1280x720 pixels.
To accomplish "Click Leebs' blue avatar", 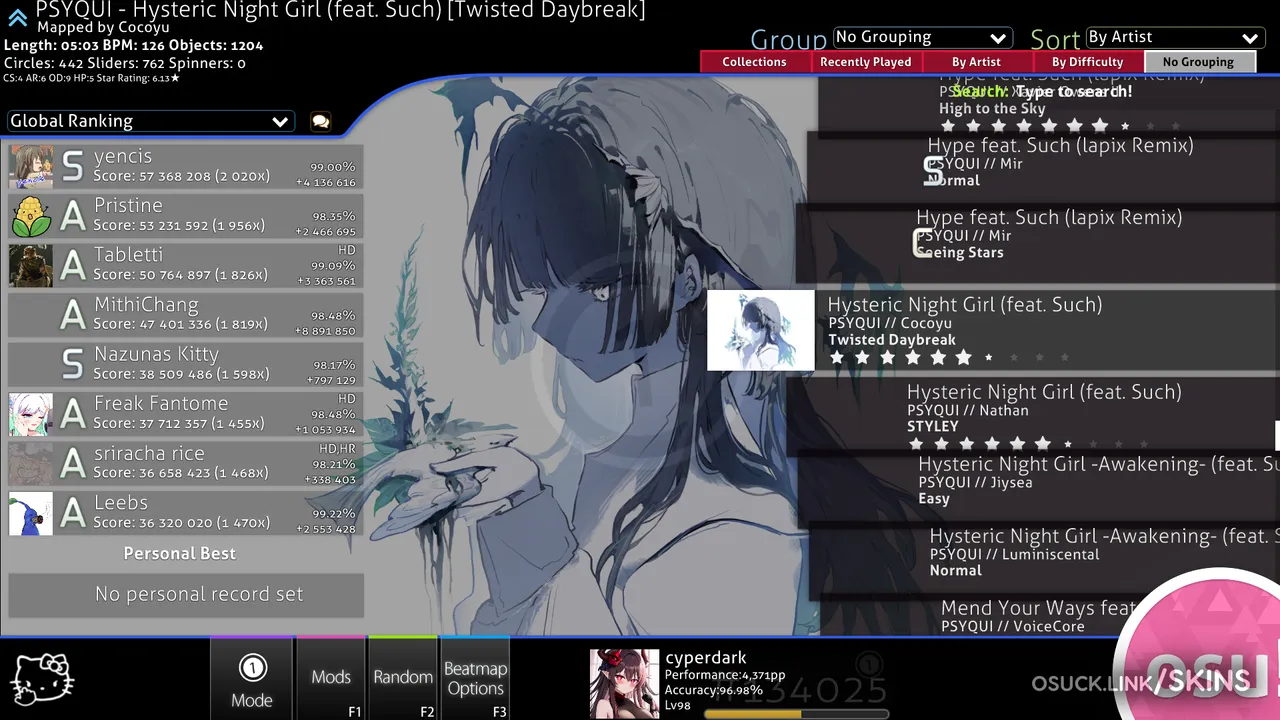I will 31,513.
